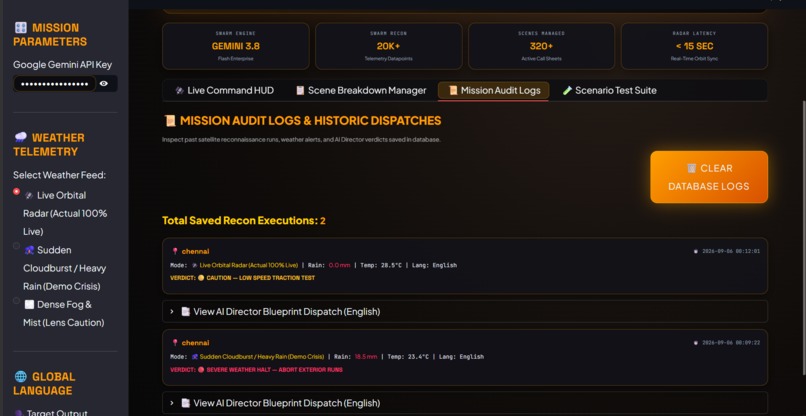Image resolution: width=806 pixels, height=416 pixels.
Task: Click the 18.5 mm rain value
Action: click(x=366, y=357)
